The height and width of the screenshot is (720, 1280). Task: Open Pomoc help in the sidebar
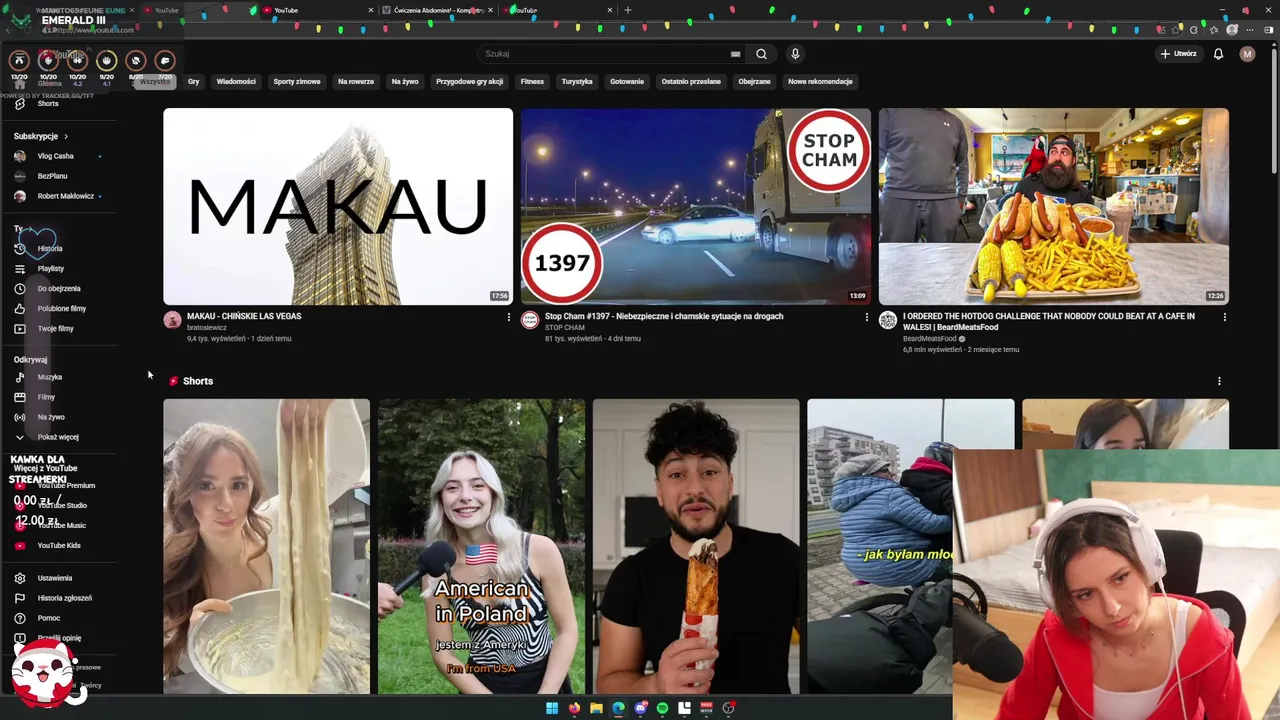click(x=48, y=618)
